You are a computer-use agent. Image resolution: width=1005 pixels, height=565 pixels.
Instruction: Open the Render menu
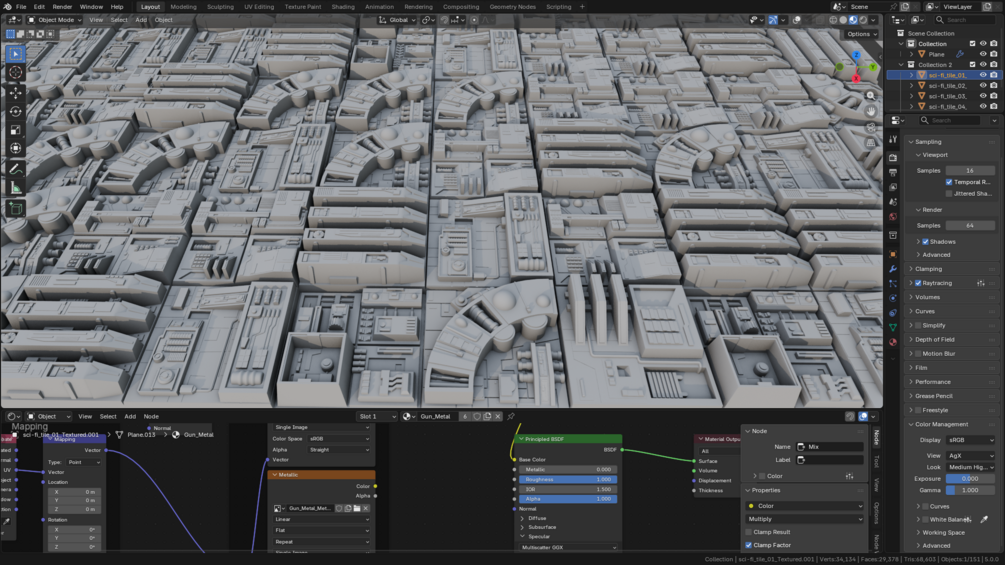point(62,7)
